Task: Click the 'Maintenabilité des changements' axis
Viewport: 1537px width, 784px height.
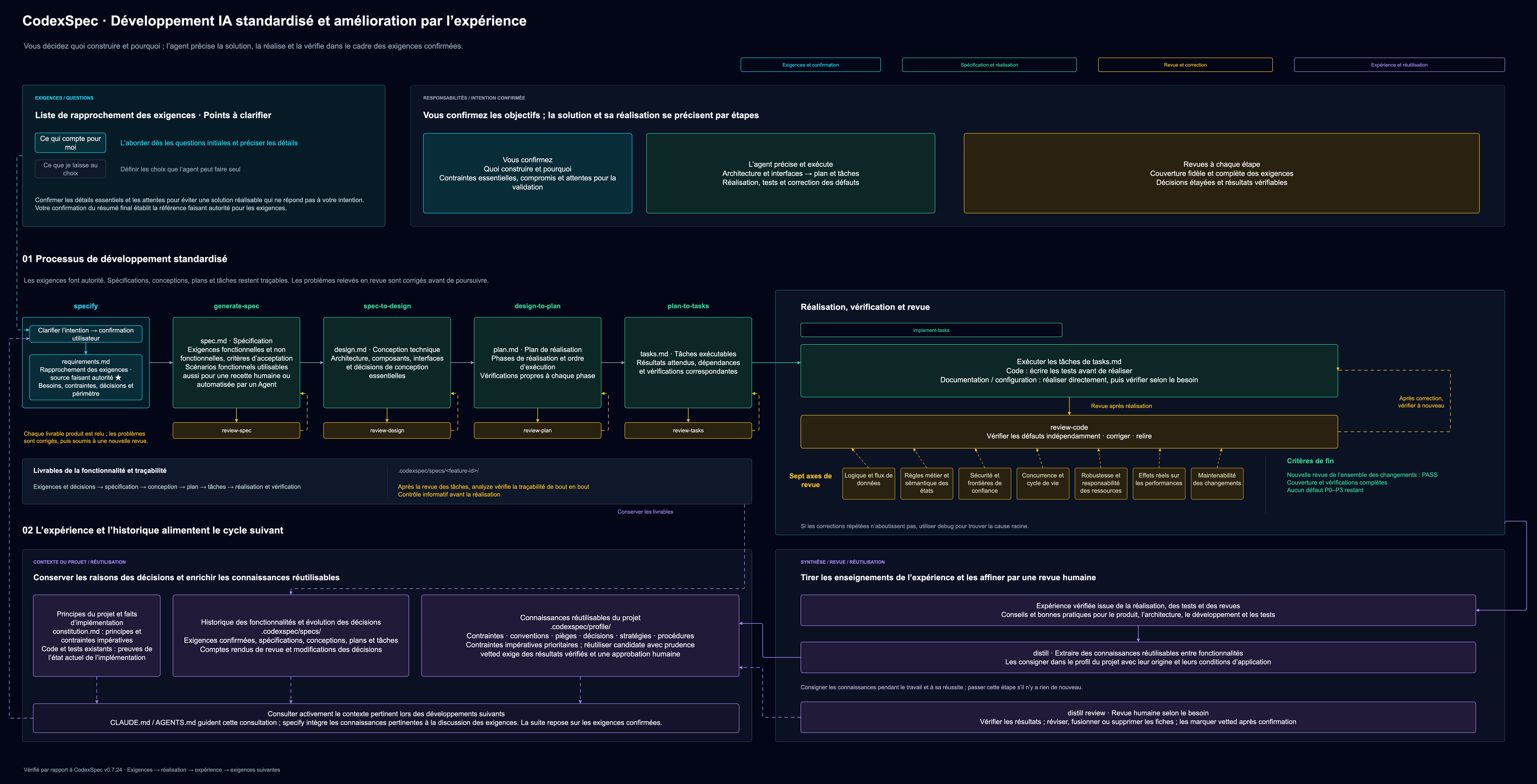Action: [x=1216, y=483]
